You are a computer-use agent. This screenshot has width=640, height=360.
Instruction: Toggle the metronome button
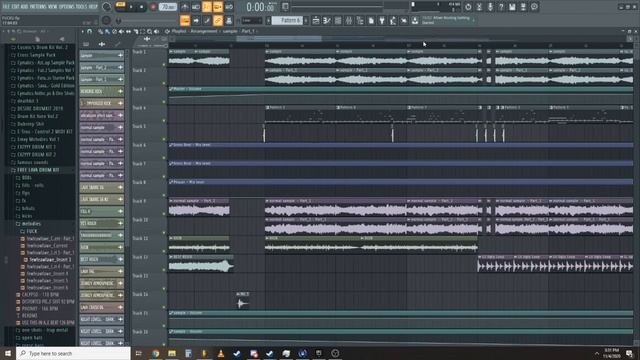184,7
